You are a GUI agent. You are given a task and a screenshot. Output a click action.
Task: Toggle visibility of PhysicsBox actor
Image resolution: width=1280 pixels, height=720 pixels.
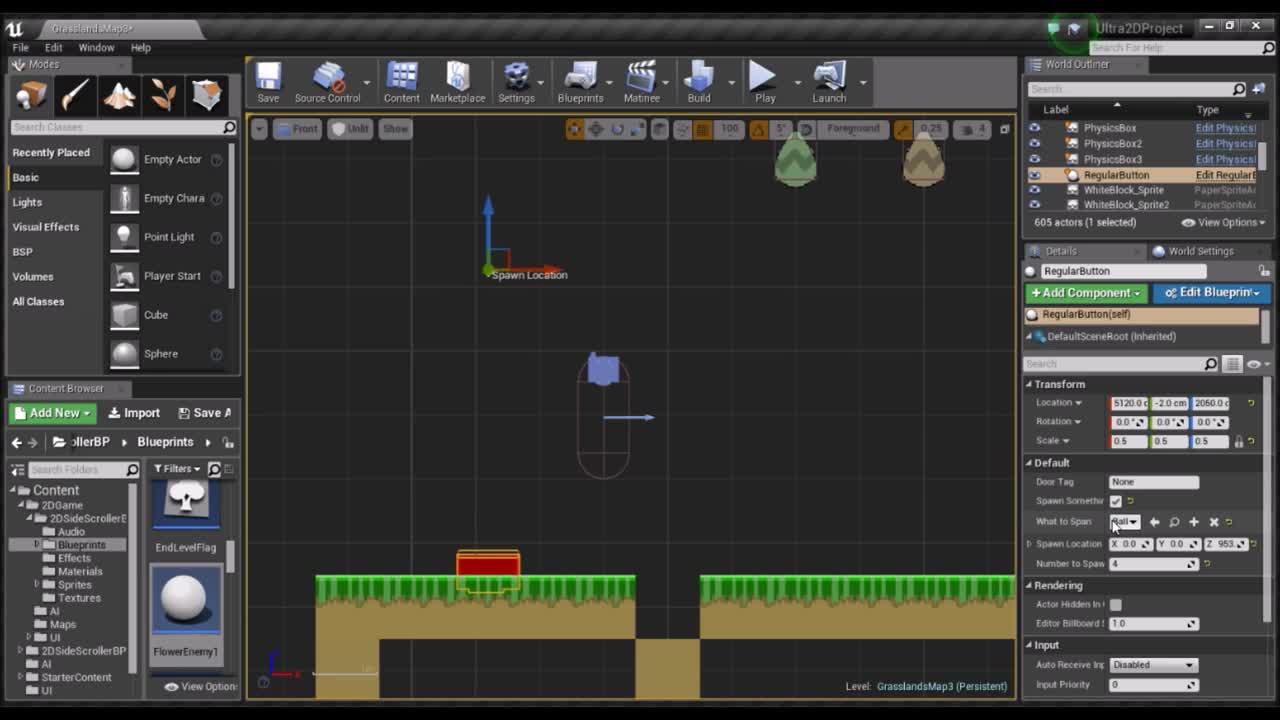(1034, 128)
